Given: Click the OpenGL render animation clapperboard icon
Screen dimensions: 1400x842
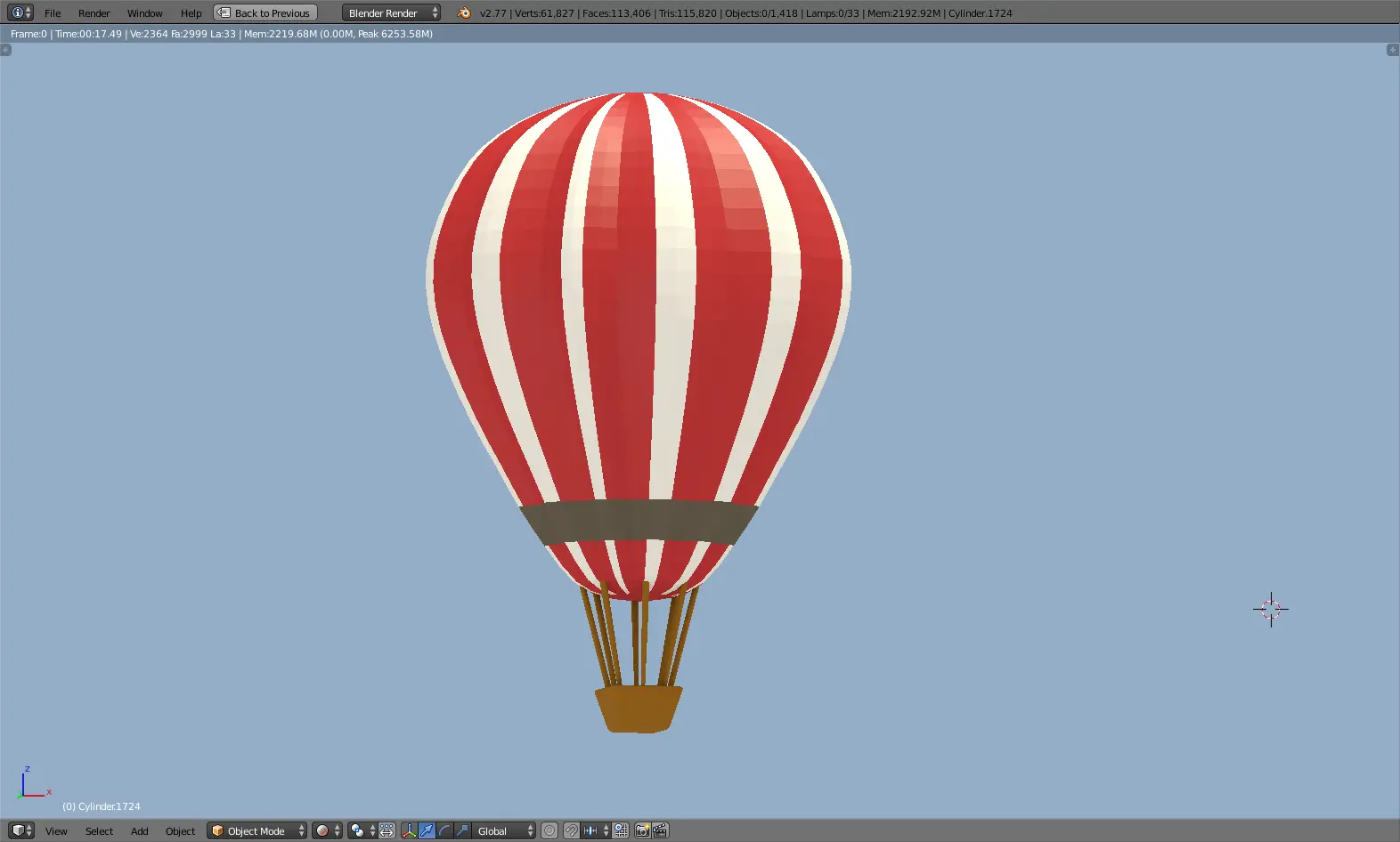Looking at the screenshot, I should coord(660,830).
